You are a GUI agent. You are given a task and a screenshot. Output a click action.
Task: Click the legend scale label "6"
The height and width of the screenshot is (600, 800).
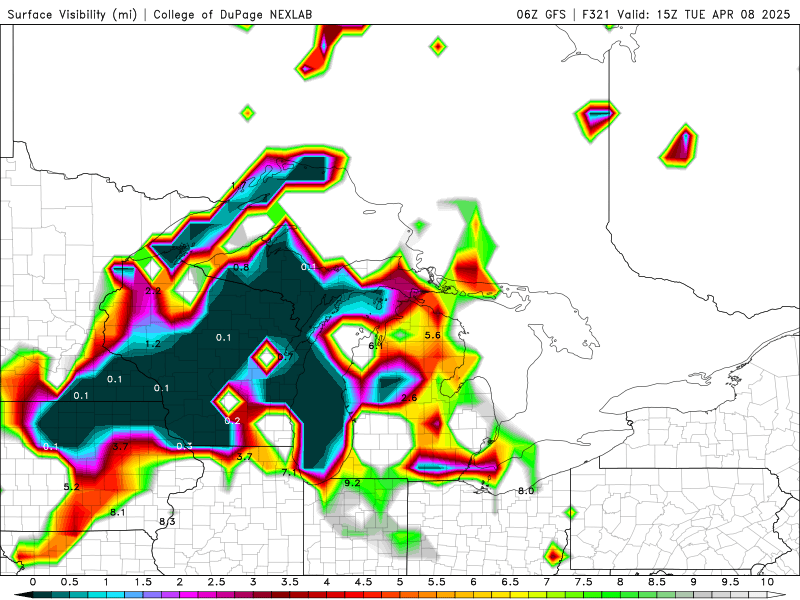[x=473, y=582]
